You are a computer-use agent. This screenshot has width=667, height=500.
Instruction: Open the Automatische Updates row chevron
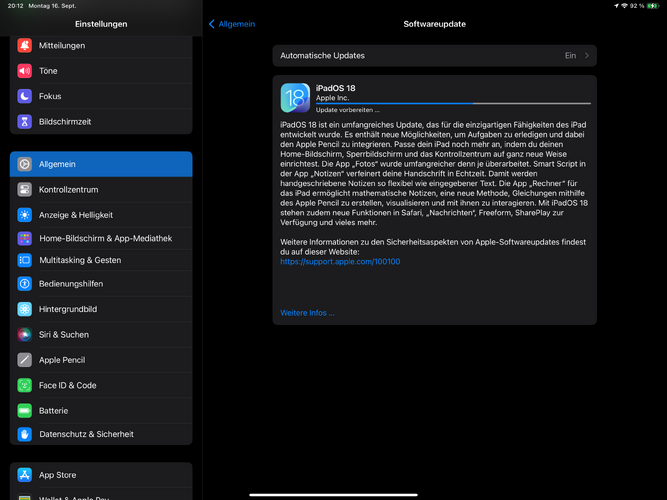tap(587, 55)
